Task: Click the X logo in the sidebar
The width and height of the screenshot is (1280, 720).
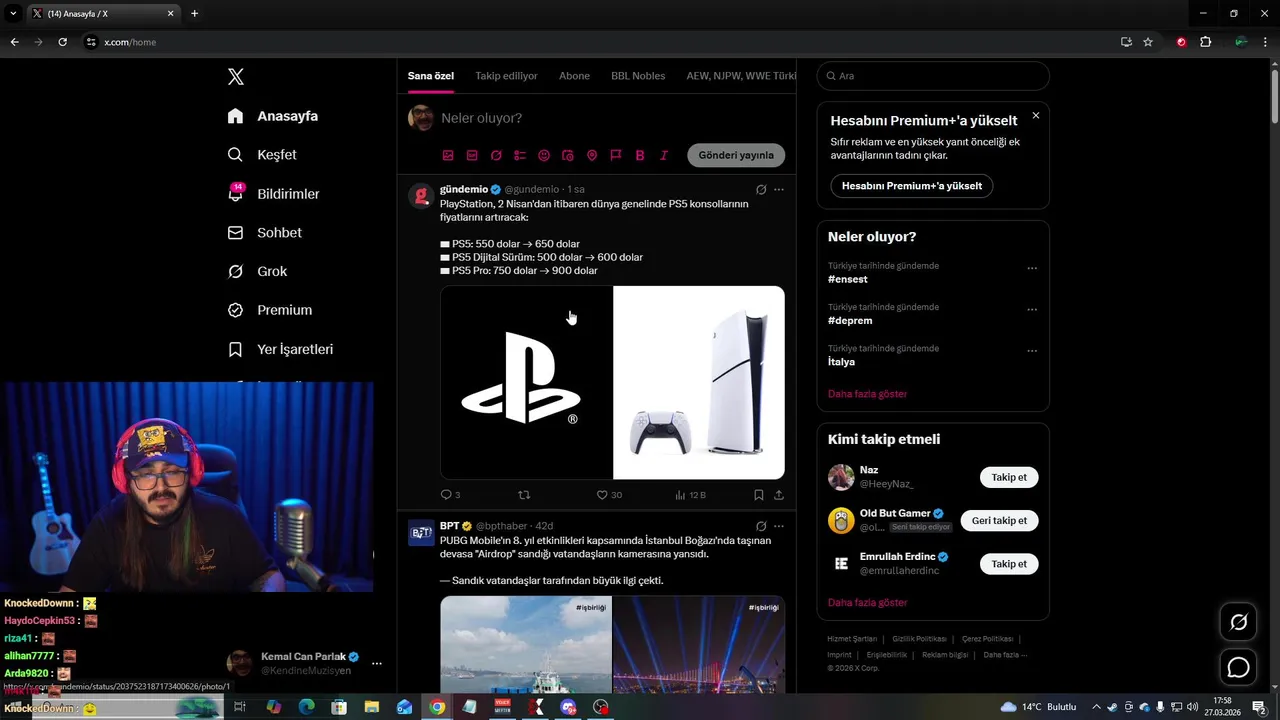Action: click(x=236, y=77)
